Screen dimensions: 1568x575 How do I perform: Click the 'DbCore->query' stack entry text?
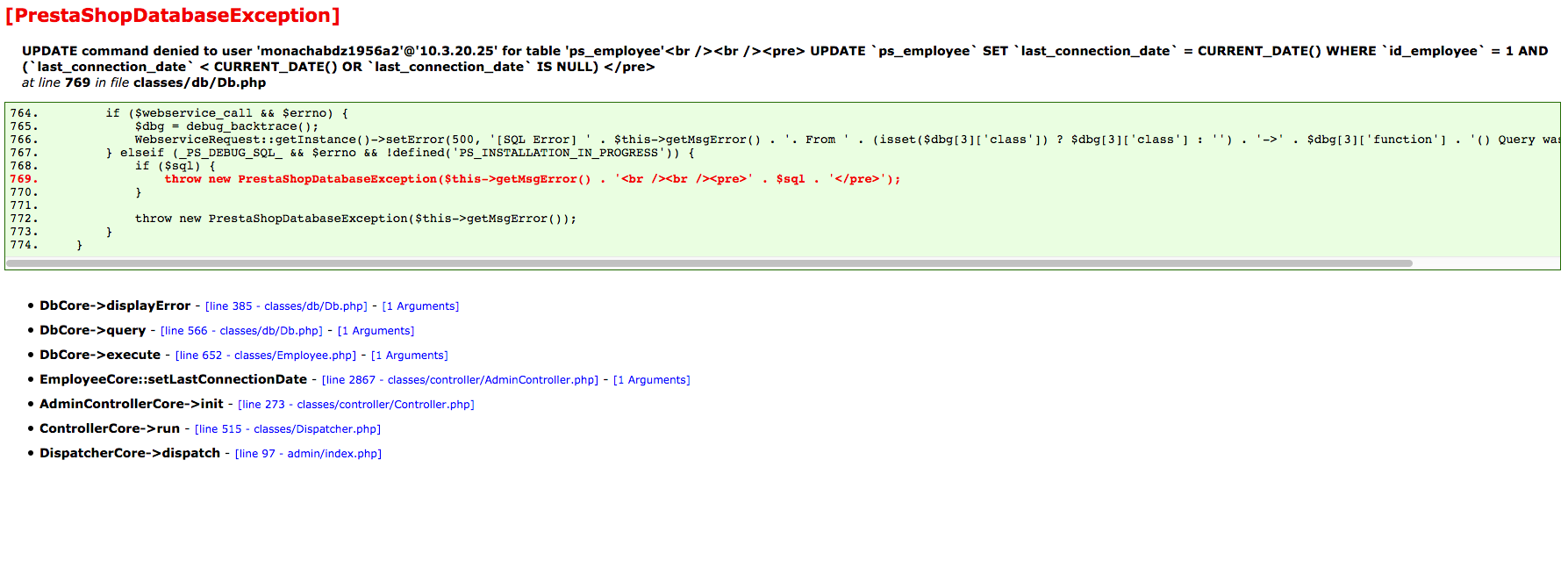tap(92, 330)
